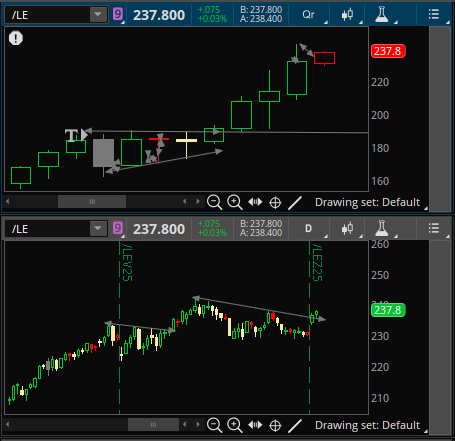Click the +0.03% percent change, lower header
455x441 pixels.
[x=212, y=233]
